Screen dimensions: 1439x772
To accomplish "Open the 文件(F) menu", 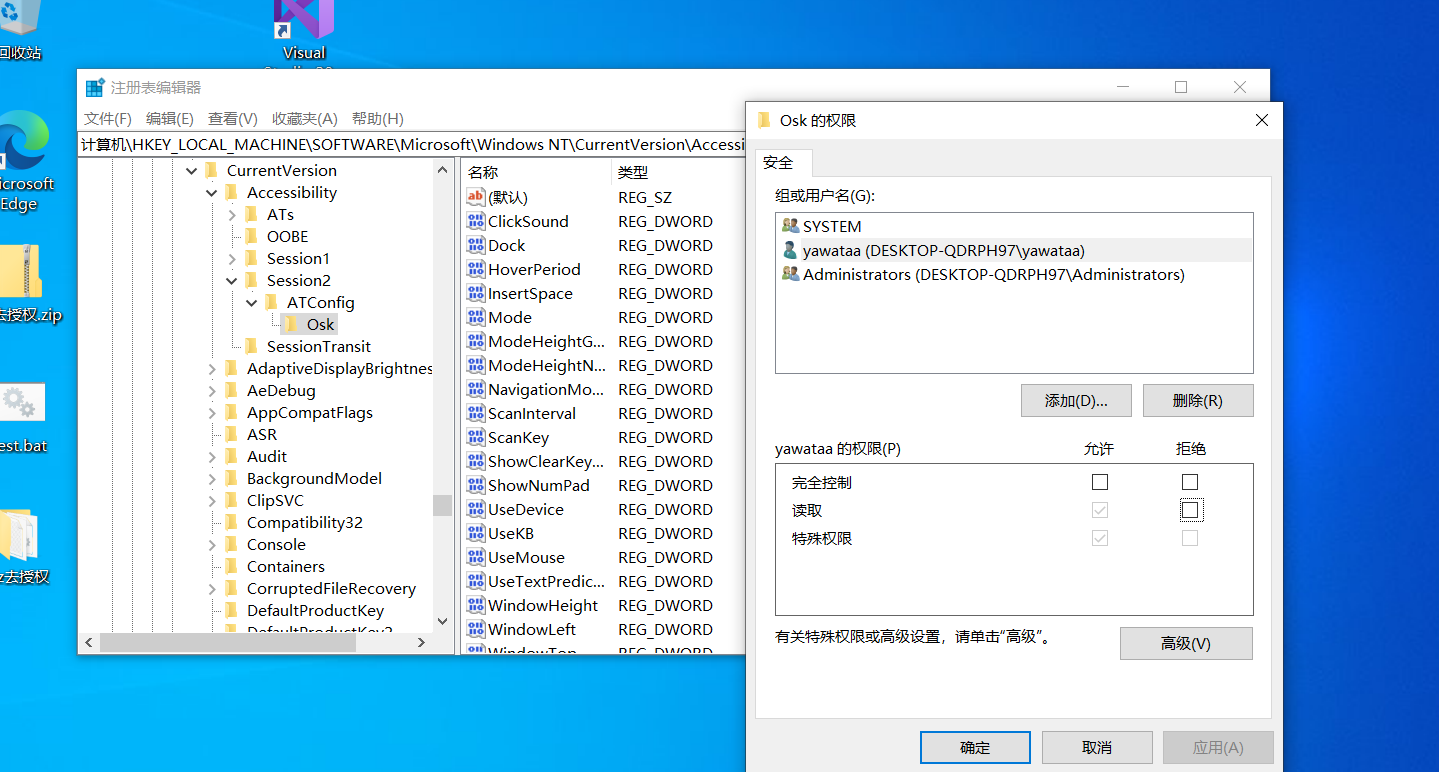I will pos(108,118).
